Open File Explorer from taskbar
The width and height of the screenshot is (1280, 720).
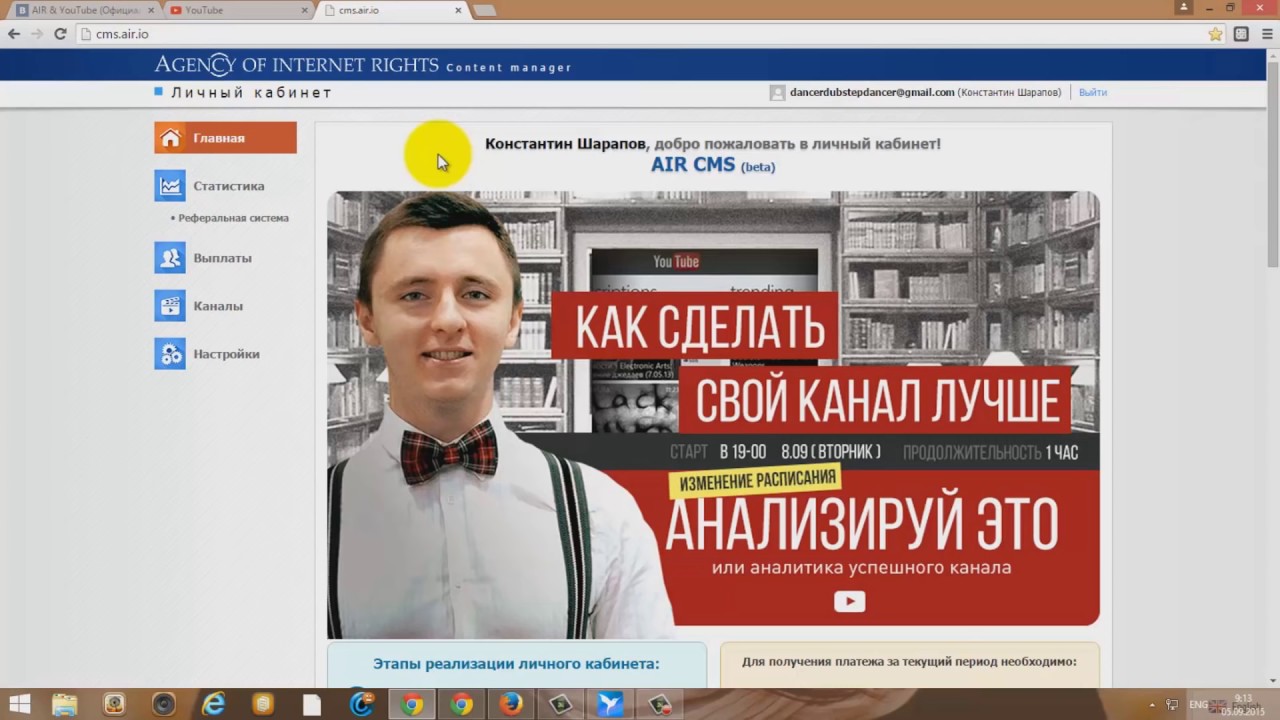(x=65, y=704)
